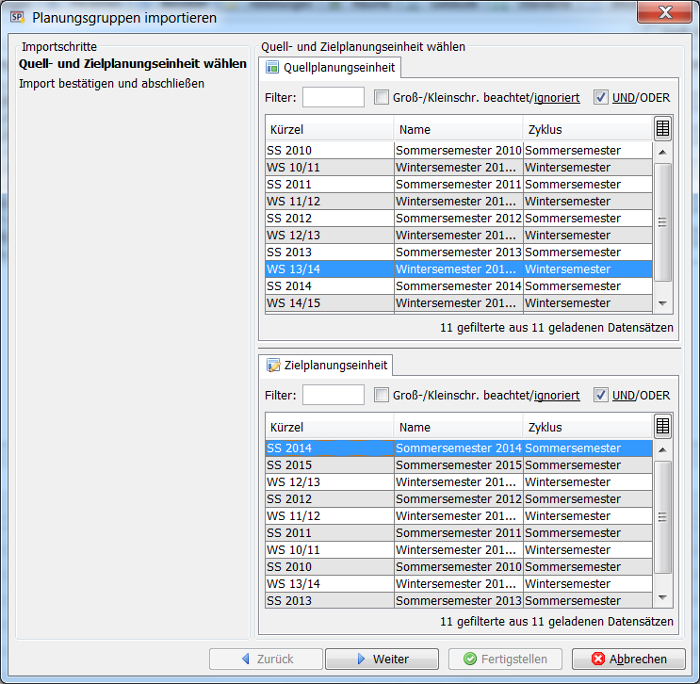Click the target table Filter input field
The width and height of the screenshot is (700, 684).
tap(333, 395)
